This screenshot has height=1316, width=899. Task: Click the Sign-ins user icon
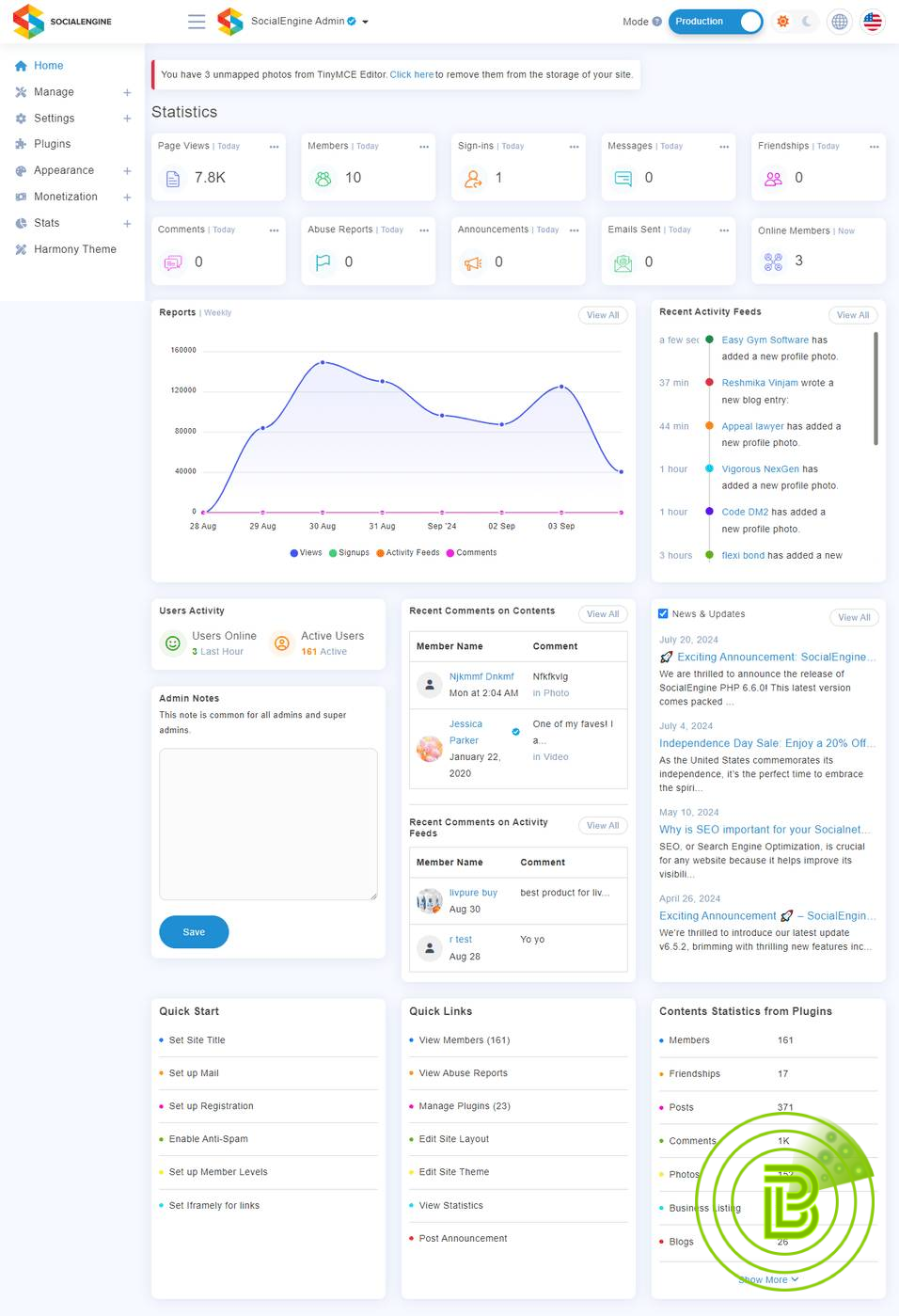(x=473, y=178)
